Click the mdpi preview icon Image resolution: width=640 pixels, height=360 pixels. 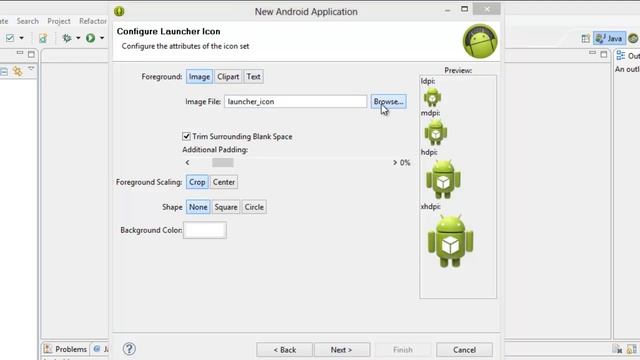point(436,132)
